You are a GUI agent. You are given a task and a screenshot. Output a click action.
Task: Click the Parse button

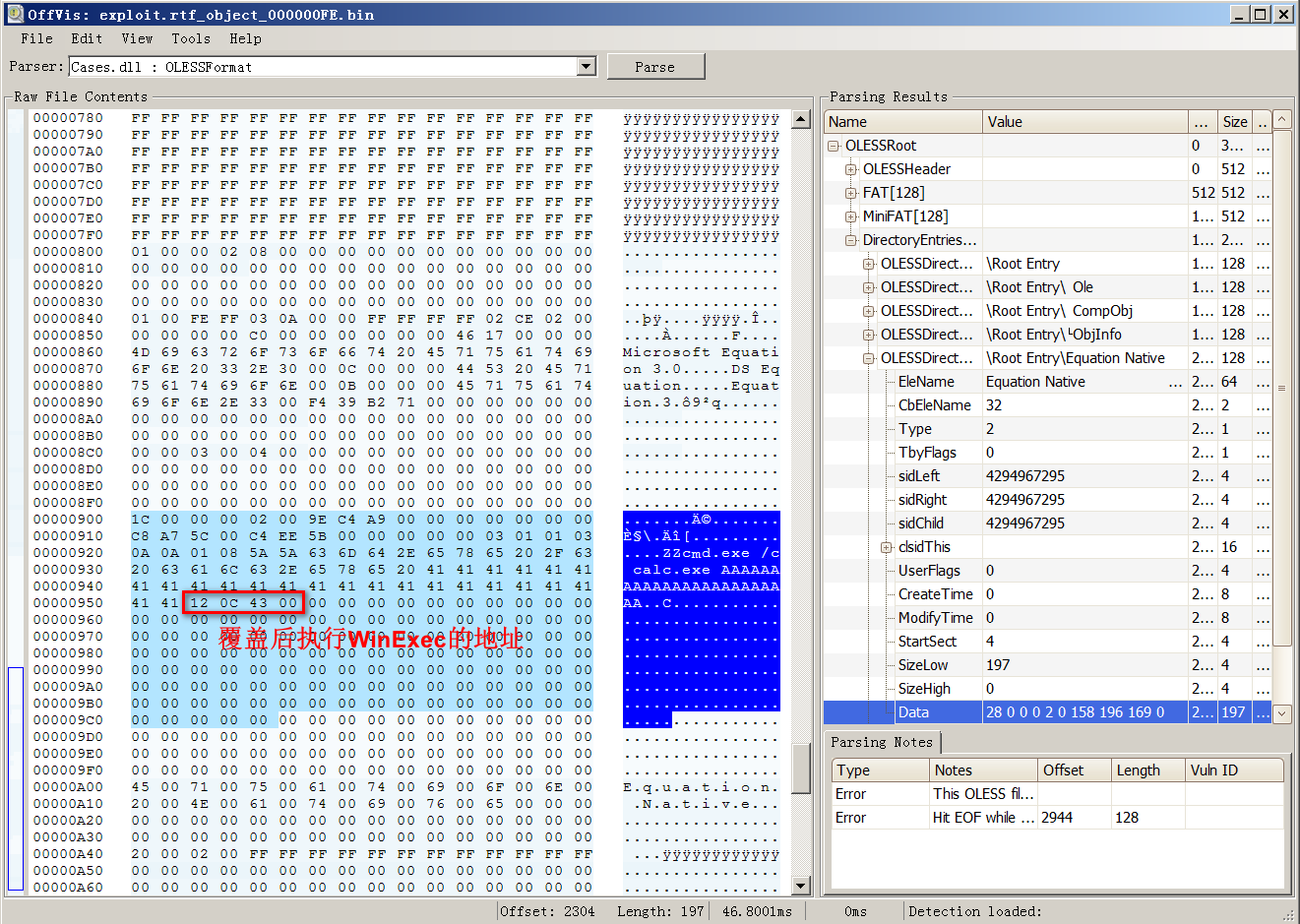click(655, 66)
